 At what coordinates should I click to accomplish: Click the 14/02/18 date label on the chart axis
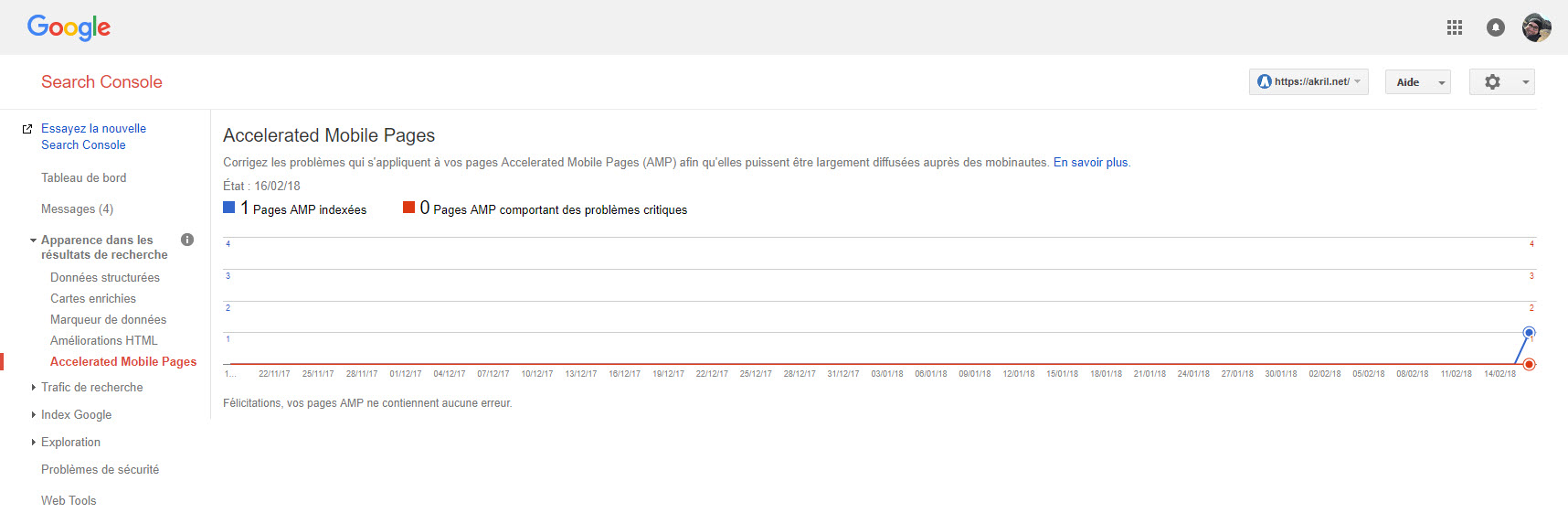coord(1499,374)
